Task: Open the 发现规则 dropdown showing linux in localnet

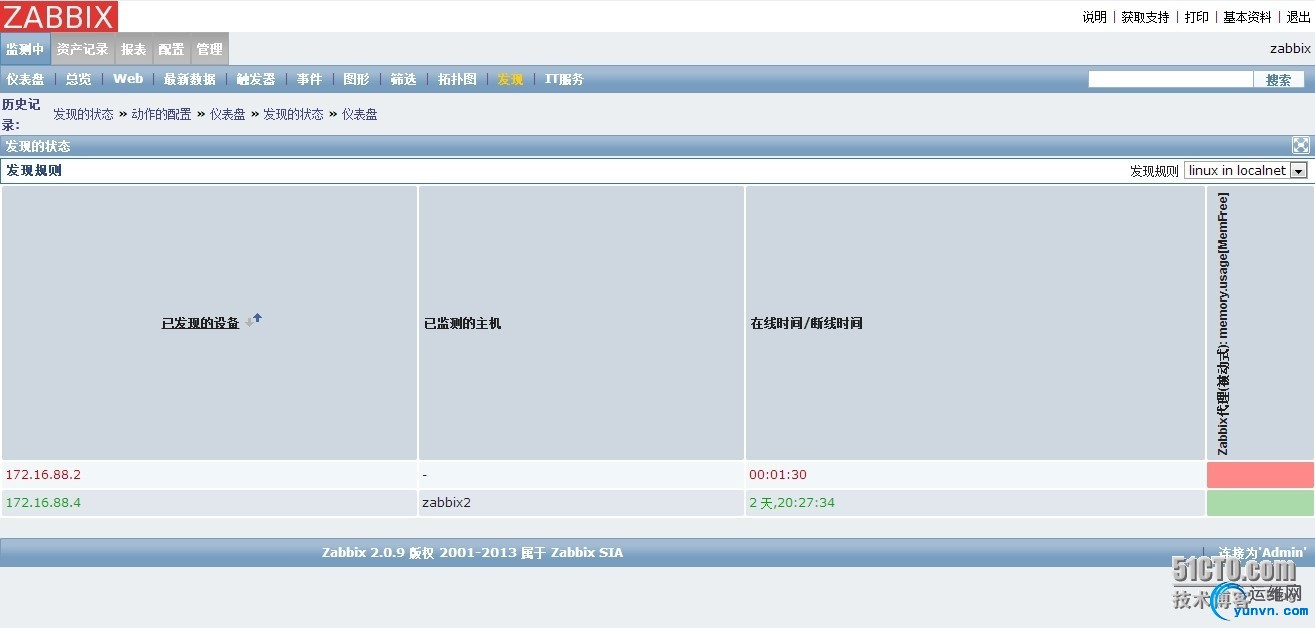Action: [1246, 171]
